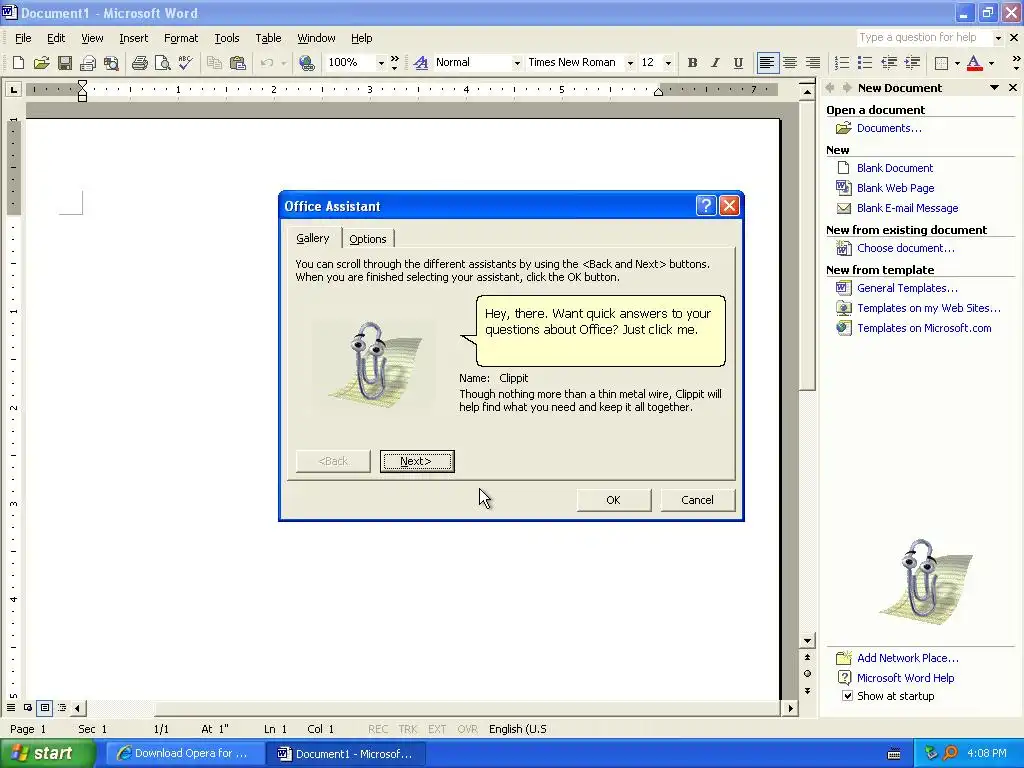Toggle Bold formatting
Screen dimensions: 1024x768
click(692, 63)
